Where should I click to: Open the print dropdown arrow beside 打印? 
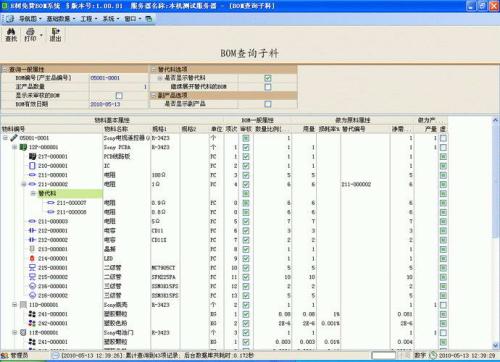(x=41, y=34)
